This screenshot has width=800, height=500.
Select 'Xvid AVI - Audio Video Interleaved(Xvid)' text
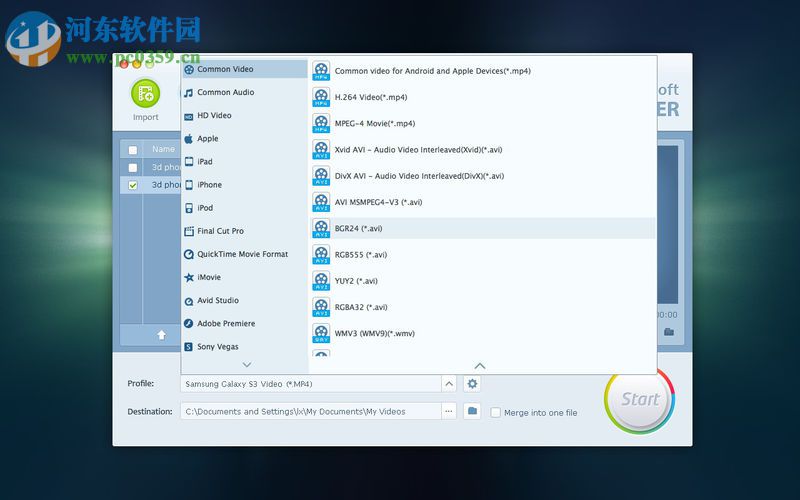pyautogui.click(x=418, y=149)
